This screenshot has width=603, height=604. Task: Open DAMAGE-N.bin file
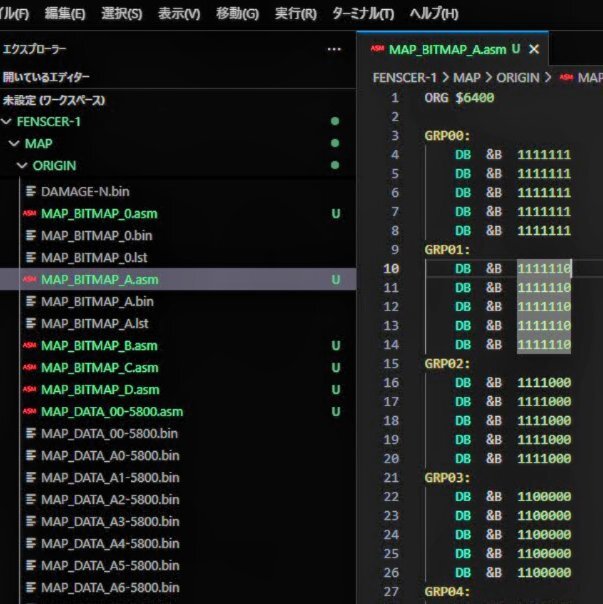coord(85,191)
